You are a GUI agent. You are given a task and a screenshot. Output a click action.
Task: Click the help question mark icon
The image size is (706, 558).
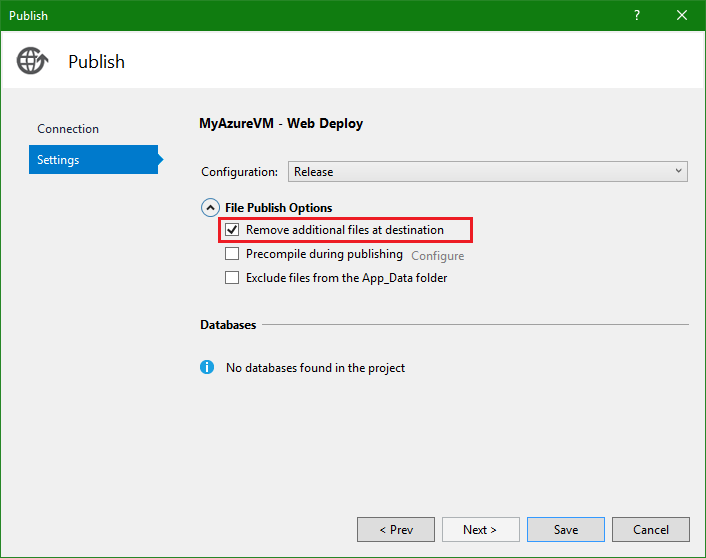tap(637, 15)
